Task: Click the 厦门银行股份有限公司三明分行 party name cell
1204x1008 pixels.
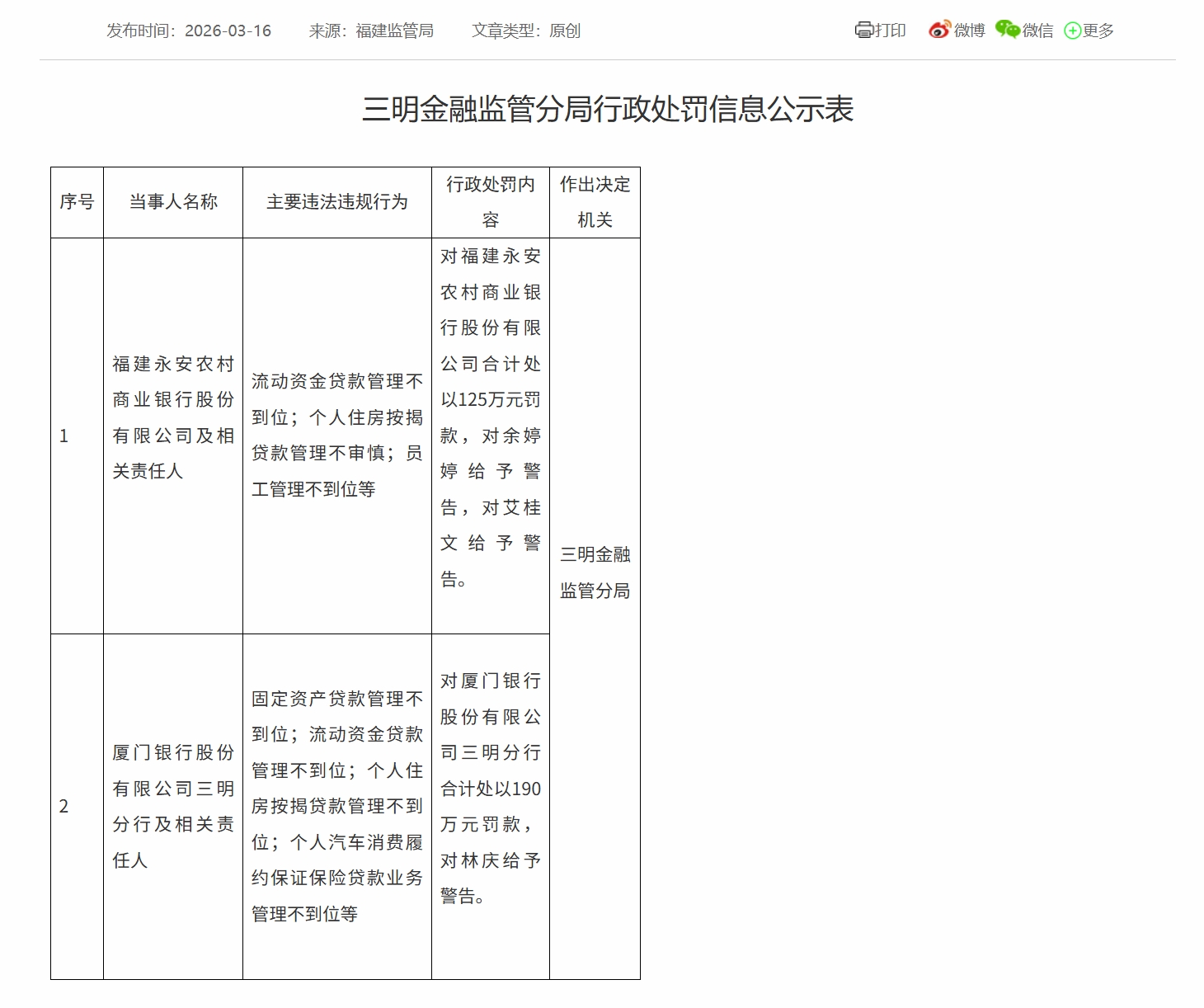Action: point(172,805)
